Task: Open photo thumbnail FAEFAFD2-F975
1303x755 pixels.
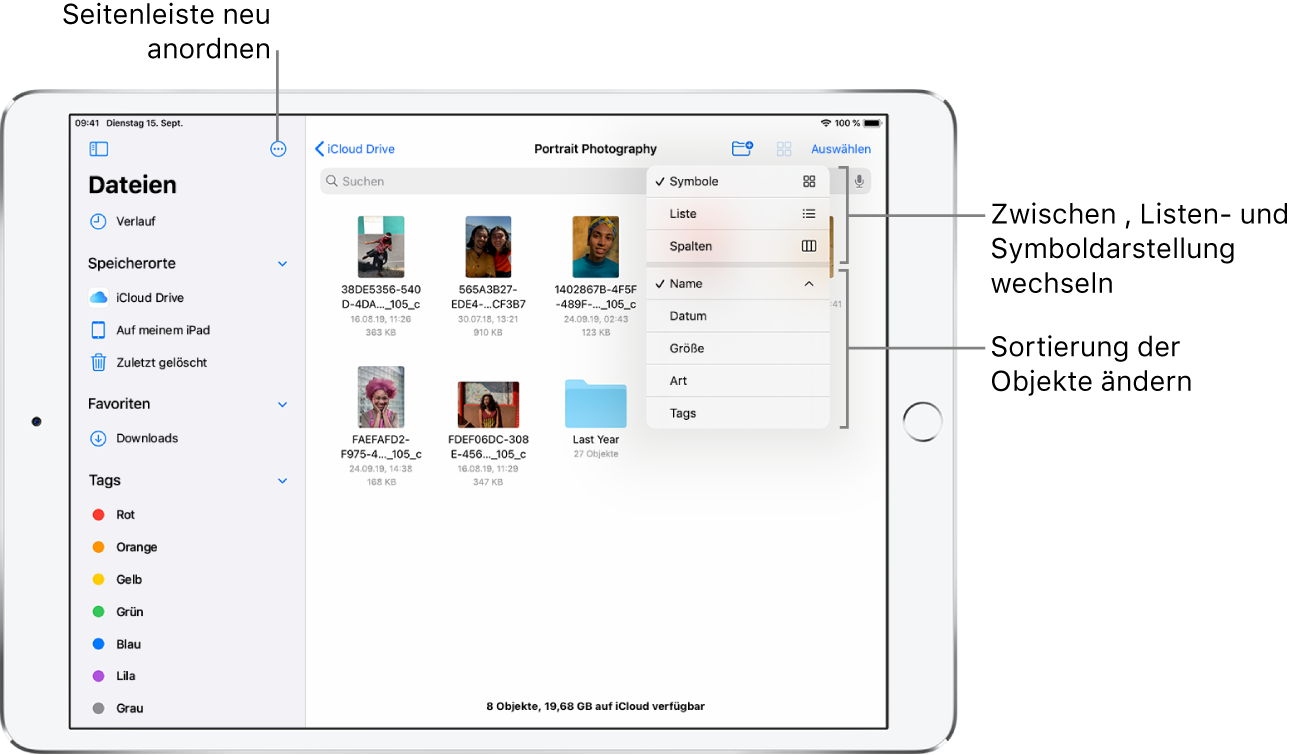Action: 381,397
